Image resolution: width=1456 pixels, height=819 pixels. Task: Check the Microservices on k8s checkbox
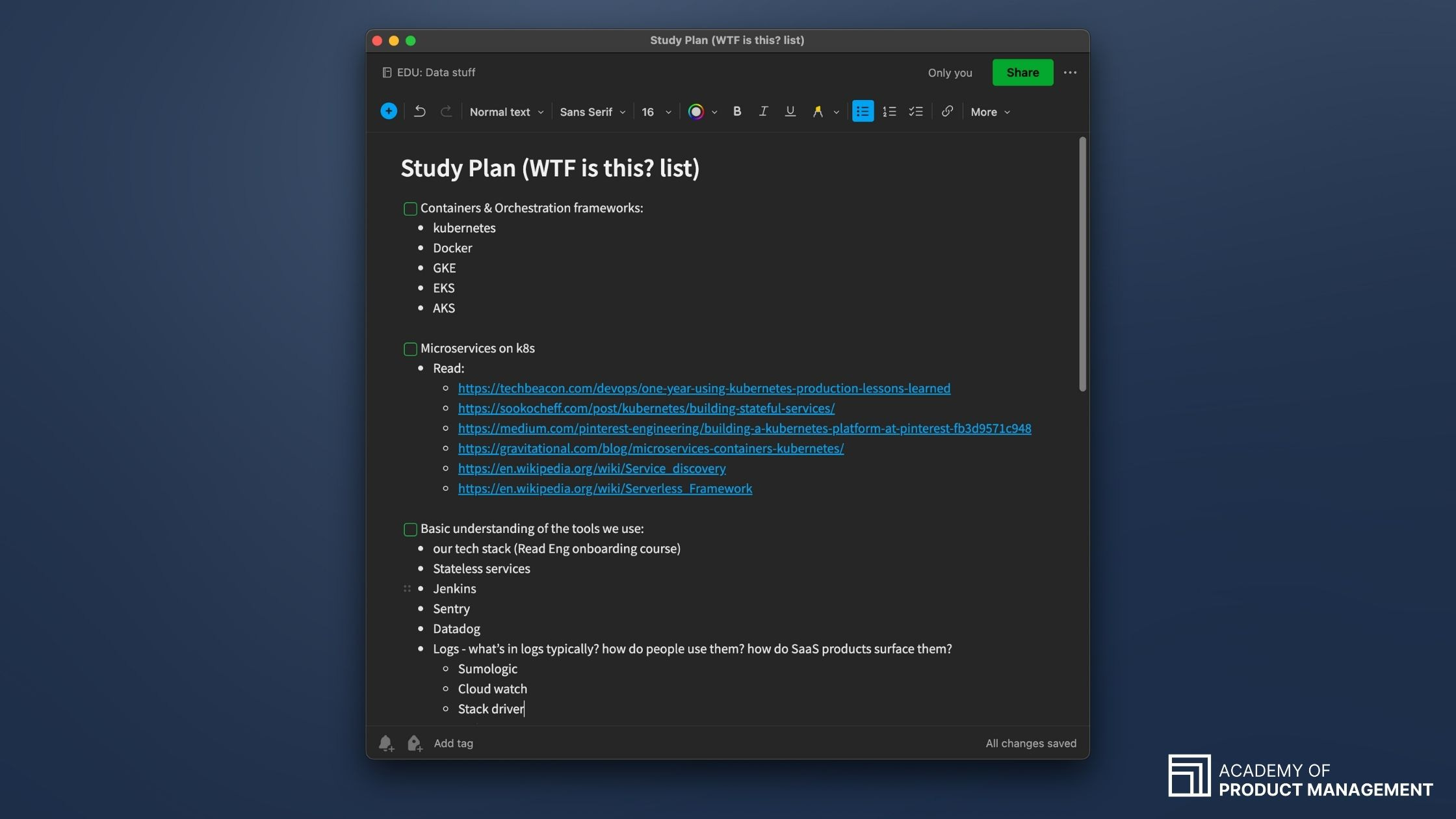point(410,349)
